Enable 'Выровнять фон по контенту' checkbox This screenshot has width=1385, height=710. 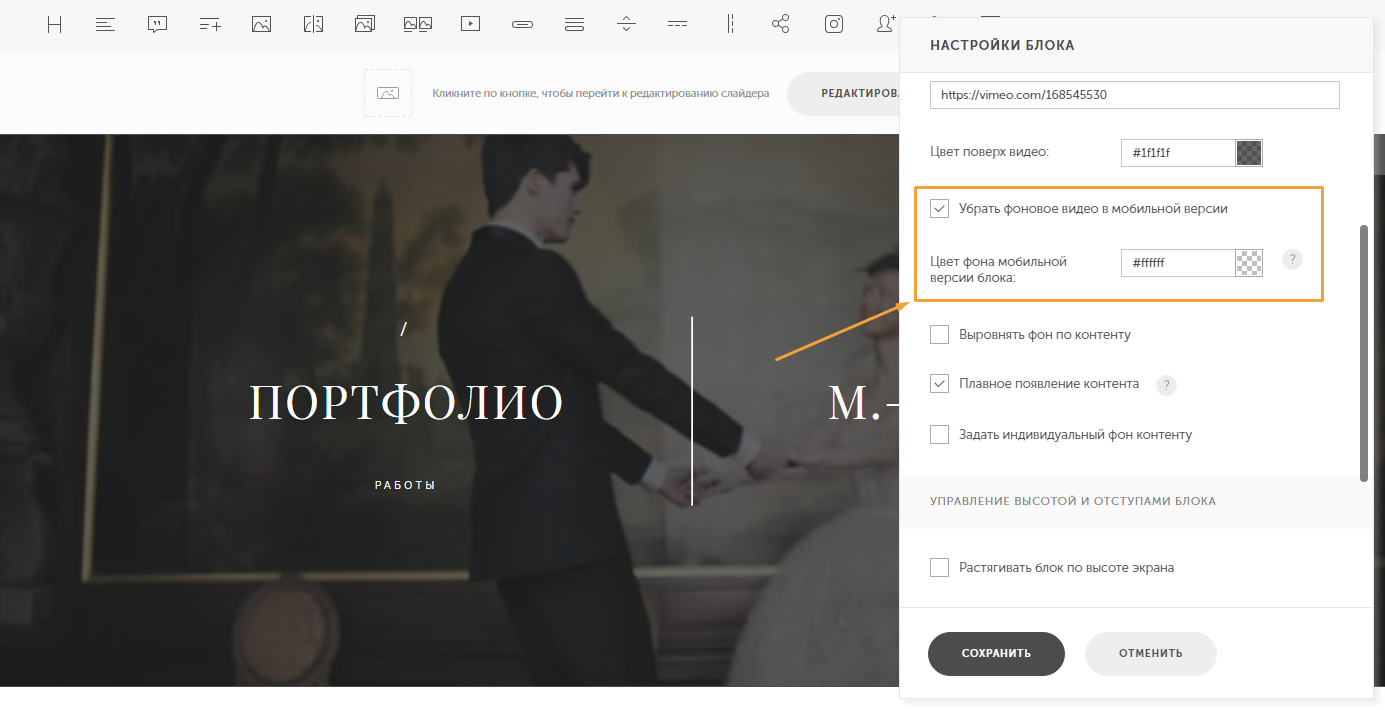pyautogui.click(x=939, y=335)
